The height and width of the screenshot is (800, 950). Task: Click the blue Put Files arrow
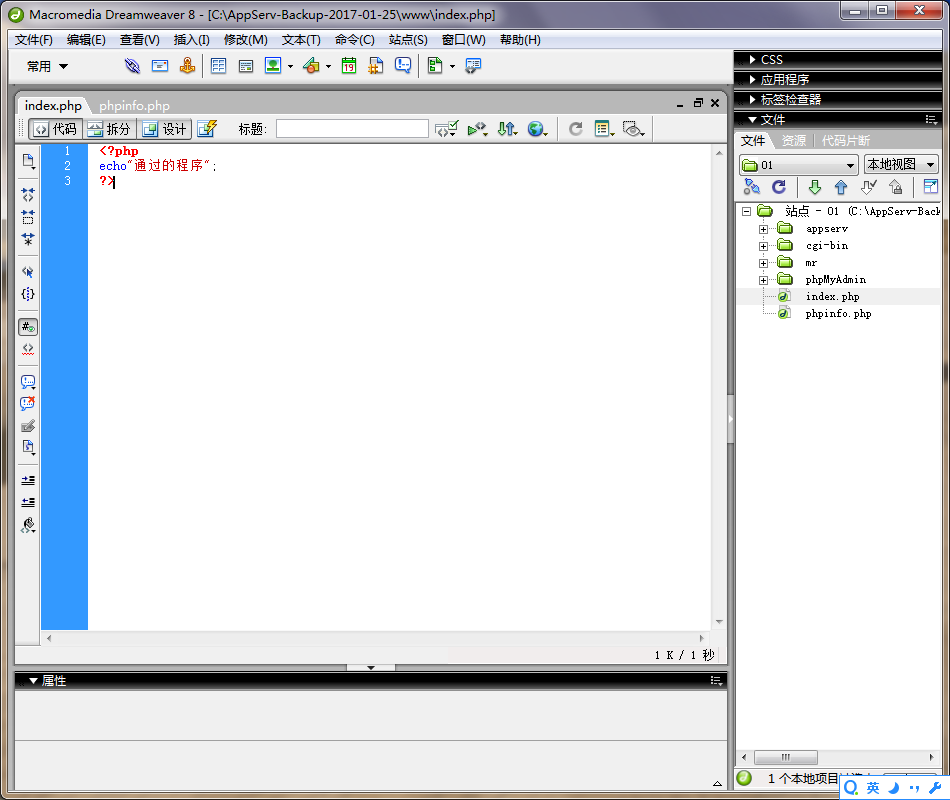pyautogui.click(x=841, y=187)
